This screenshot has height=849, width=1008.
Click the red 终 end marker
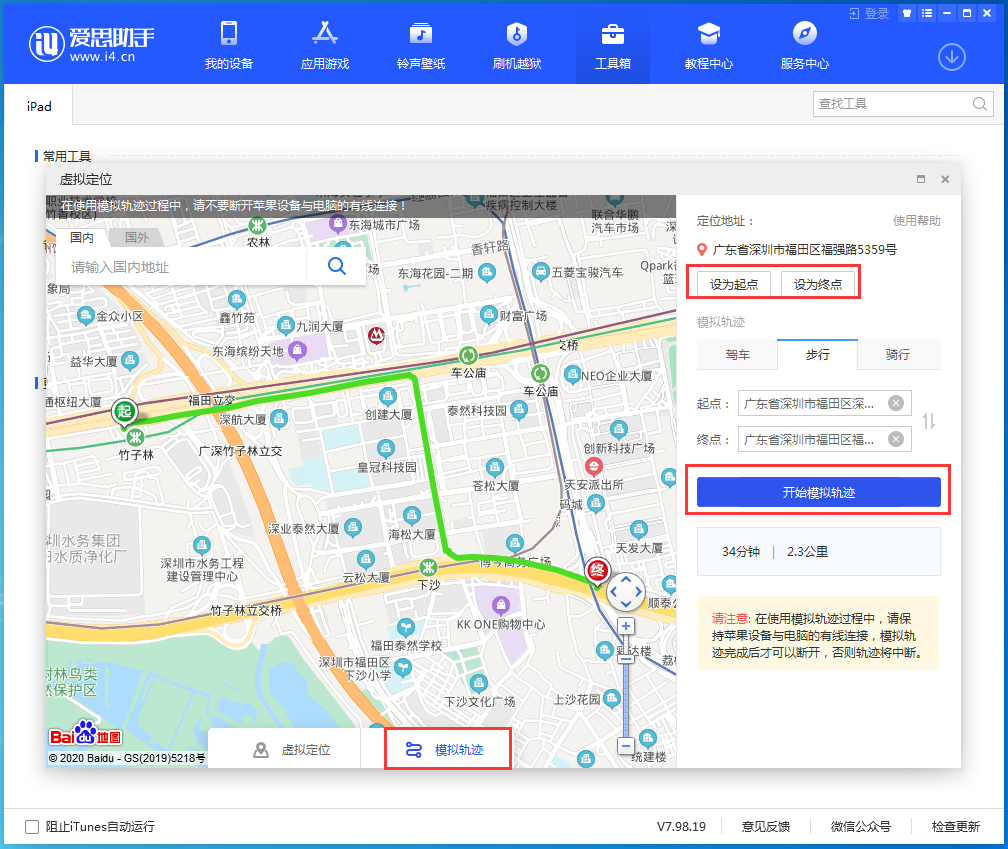[597, 571]
